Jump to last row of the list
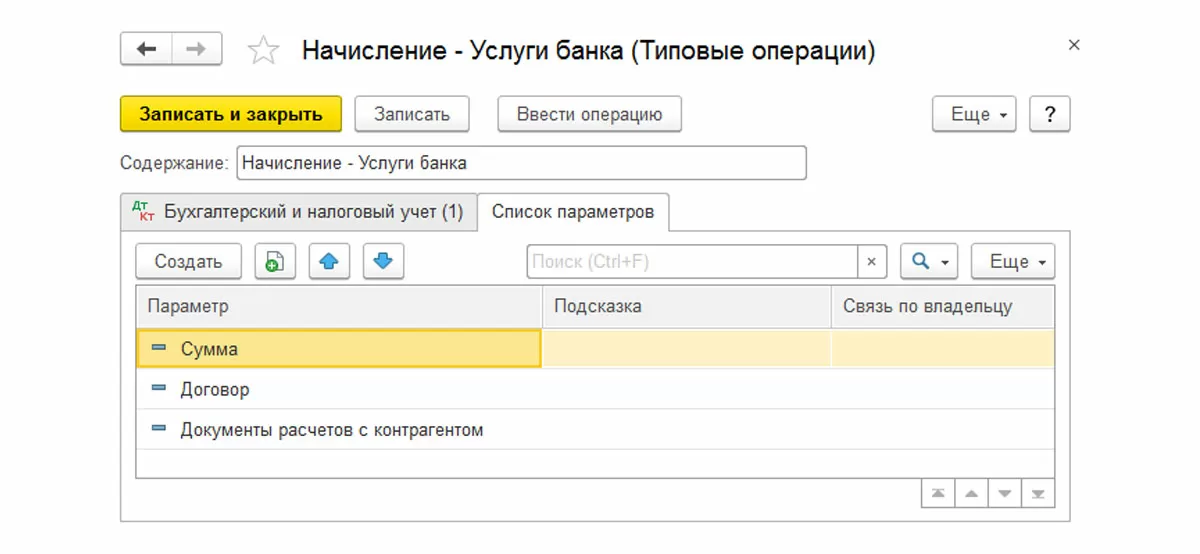Viewport: 1200px width, 554px height. 1038,494
